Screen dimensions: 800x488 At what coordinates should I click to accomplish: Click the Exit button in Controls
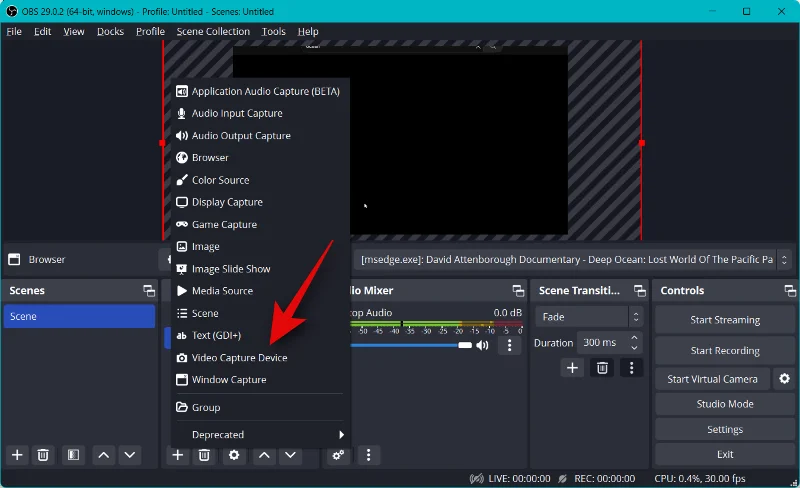725,454
